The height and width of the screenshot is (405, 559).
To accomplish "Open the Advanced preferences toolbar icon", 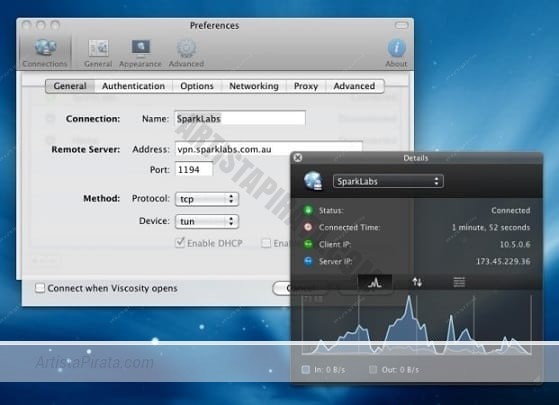I will click(x=186, y=53).
